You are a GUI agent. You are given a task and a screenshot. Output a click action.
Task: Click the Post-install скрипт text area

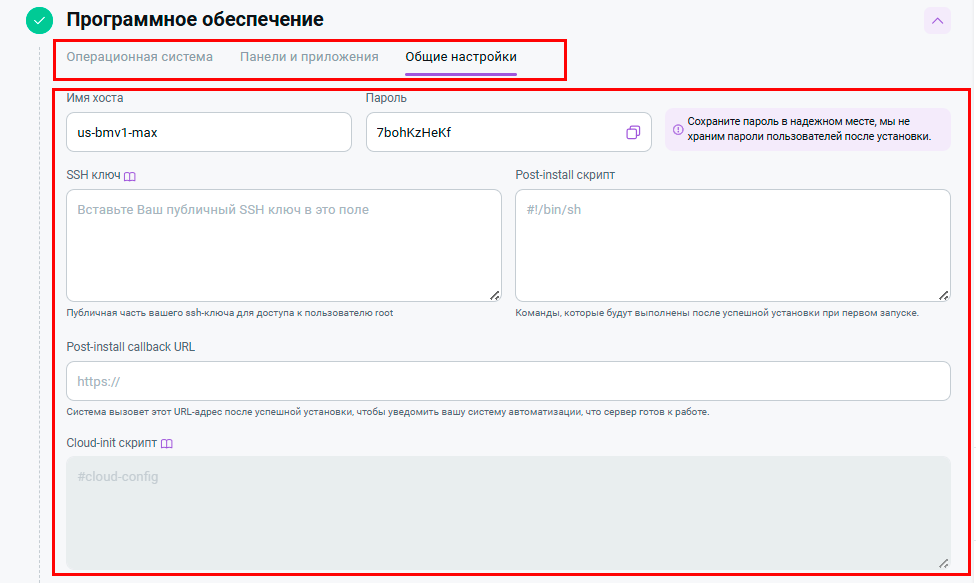click(732, 245)
